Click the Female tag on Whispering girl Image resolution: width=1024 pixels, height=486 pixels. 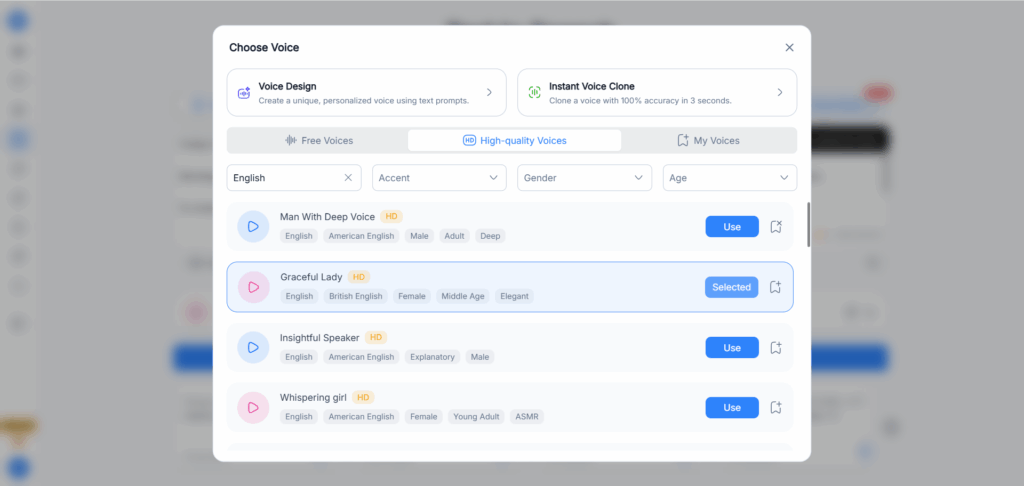424,416
